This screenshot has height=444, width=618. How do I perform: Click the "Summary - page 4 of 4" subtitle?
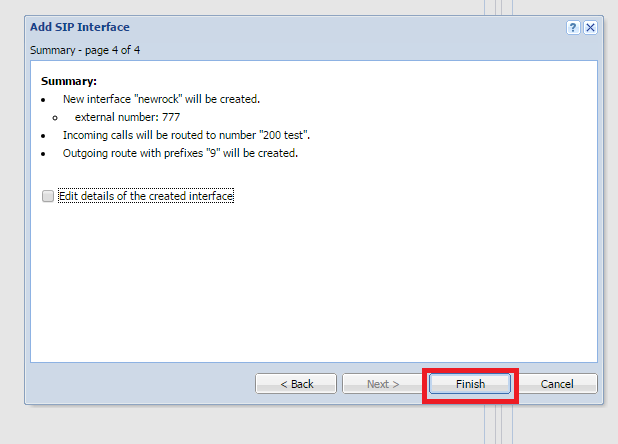(x=92, y=50)
